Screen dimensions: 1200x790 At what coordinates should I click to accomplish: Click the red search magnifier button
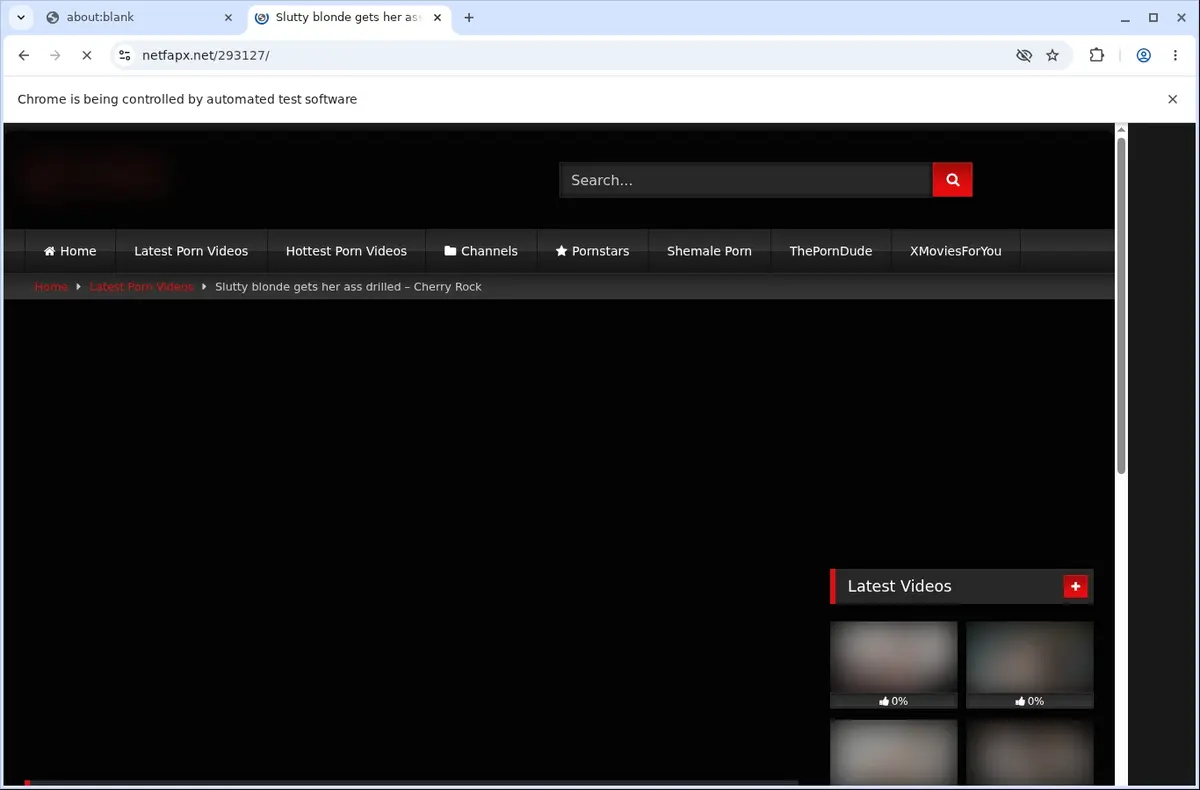952,180
